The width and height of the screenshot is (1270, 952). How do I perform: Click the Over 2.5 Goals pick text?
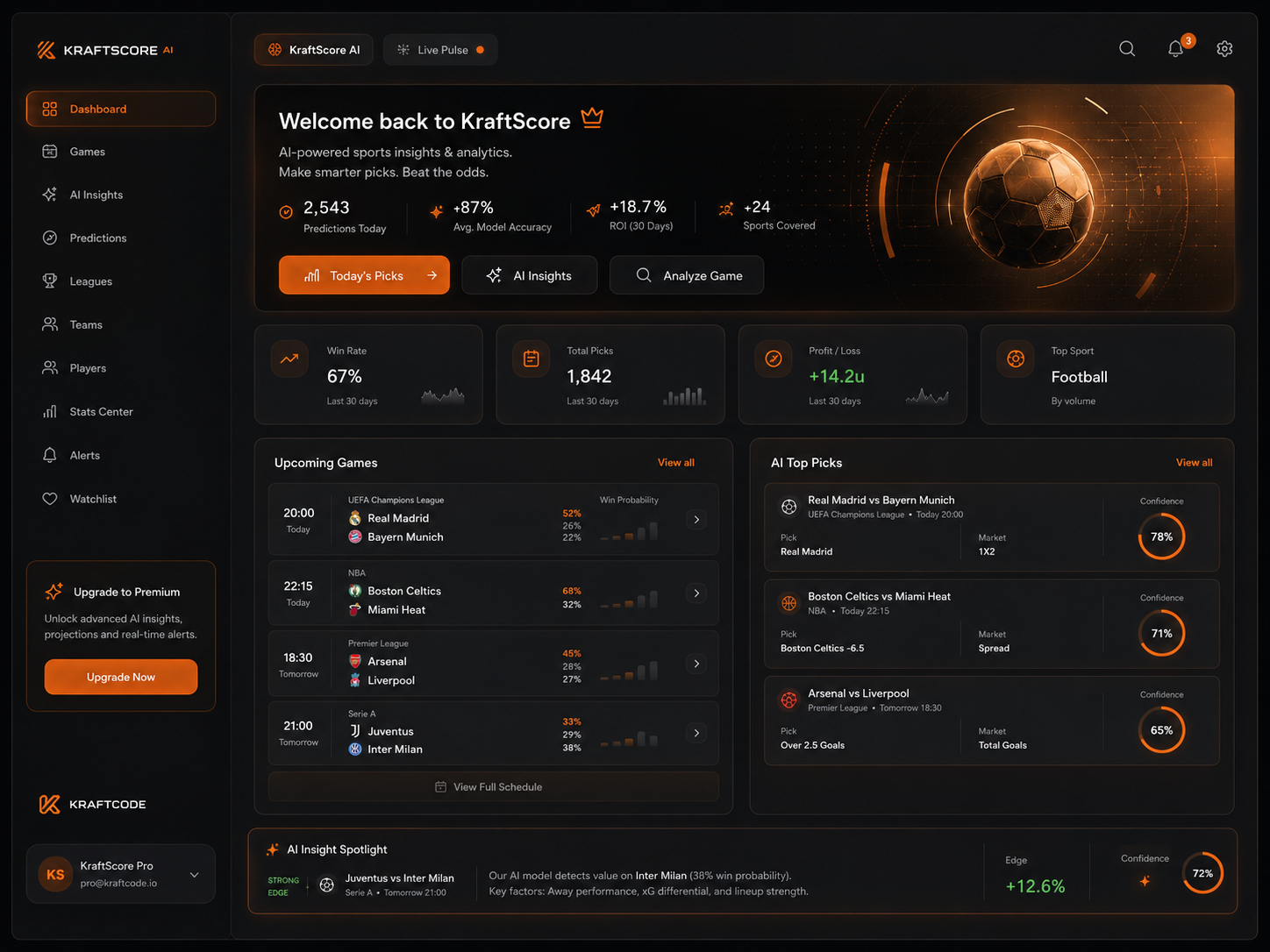tap(812, 745)
